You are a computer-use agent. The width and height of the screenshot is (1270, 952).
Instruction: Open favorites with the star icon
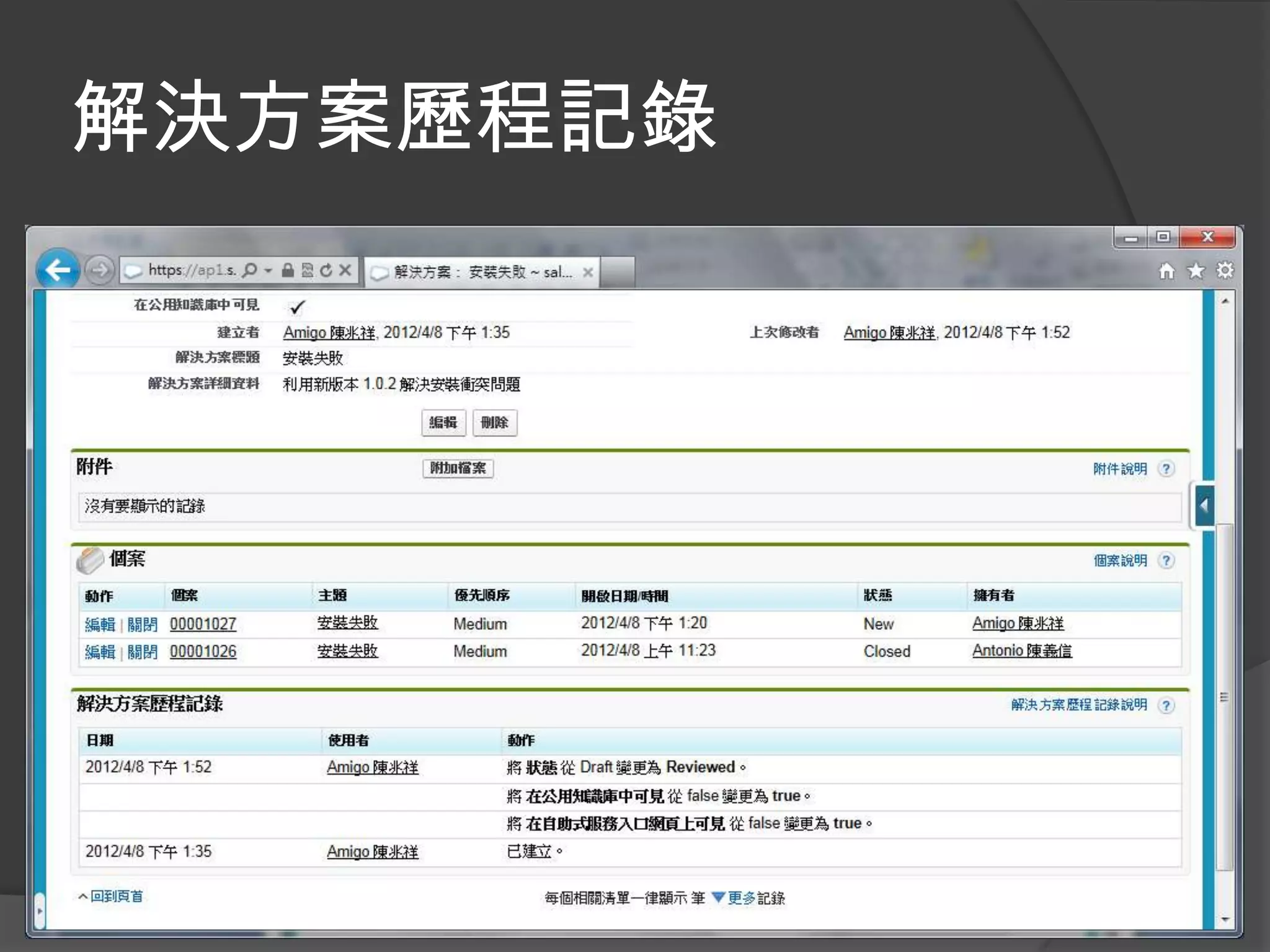1196,271
